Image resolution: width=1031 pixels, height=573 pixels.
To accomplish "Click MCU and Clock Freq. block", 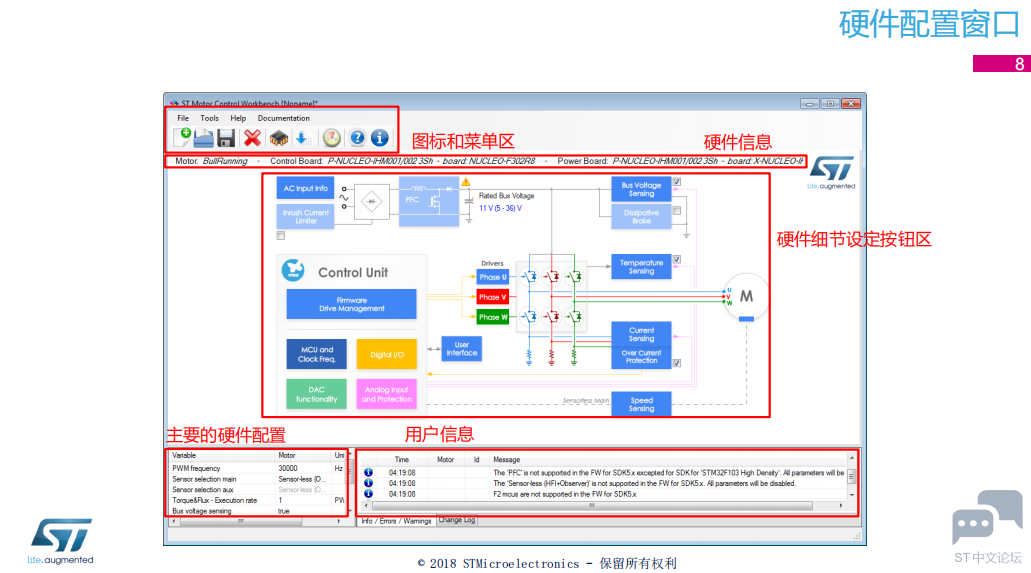I will click(x=316, y=354).
